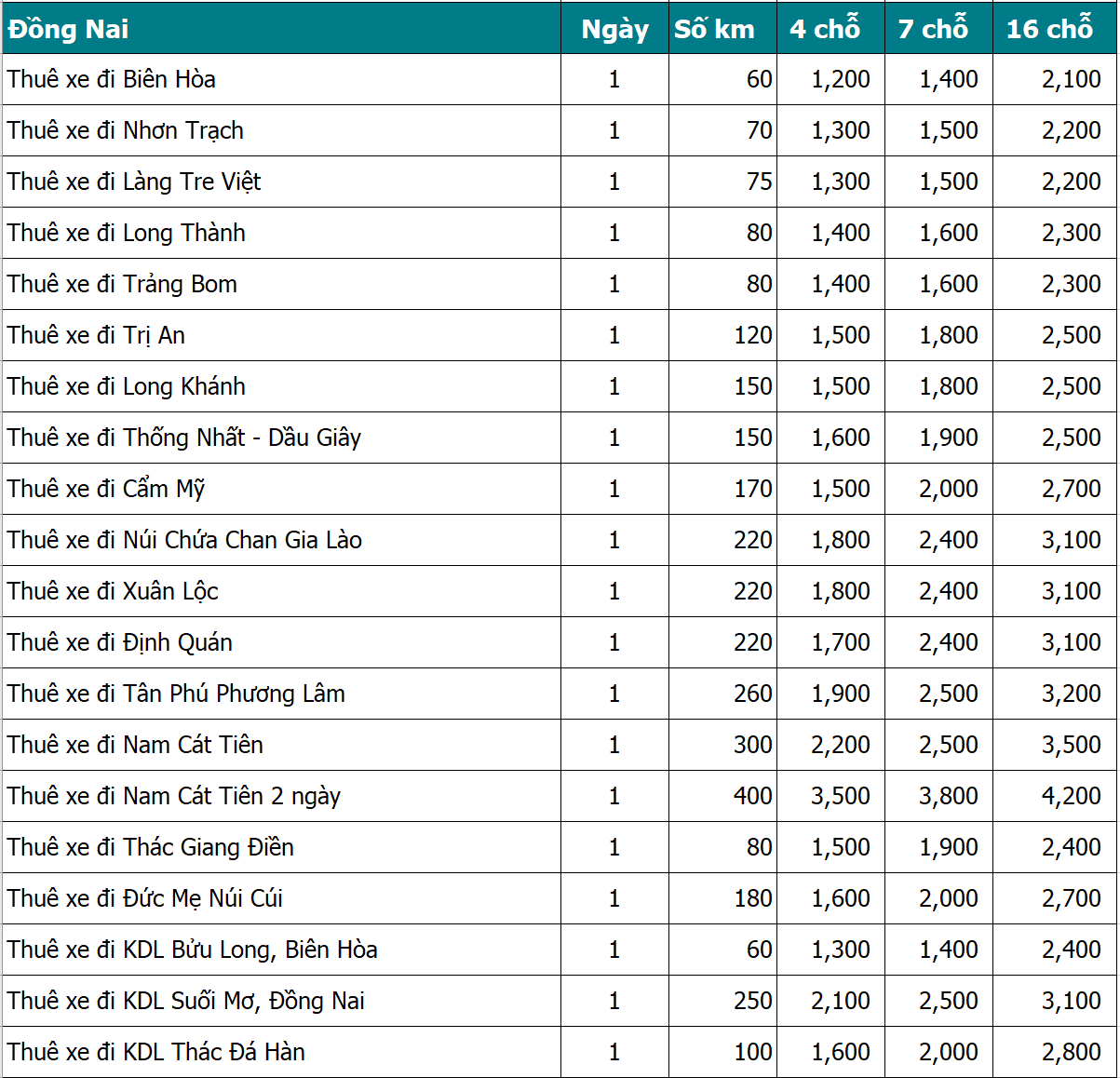Select 'Thuê xe đi Làng Tre Việt' row
The height and width of the screenshot is (1078, 1120).
[134, 182]
